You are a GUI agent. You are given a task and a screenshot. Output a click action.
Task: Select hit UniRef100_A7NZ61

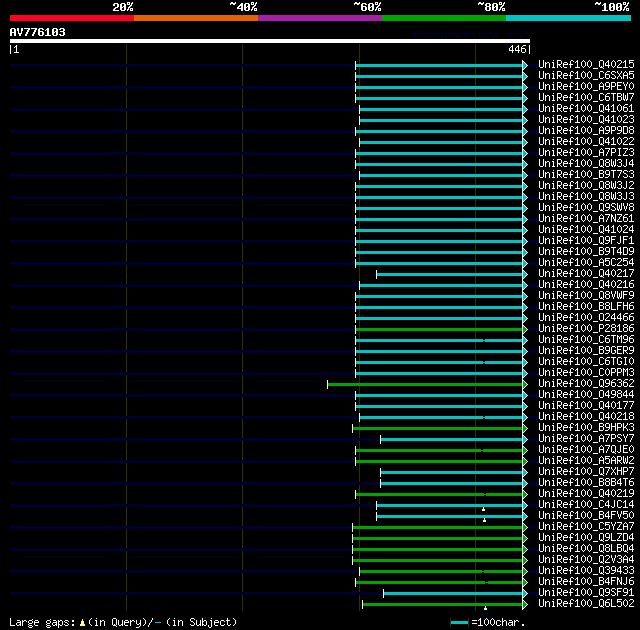point(586,219)
